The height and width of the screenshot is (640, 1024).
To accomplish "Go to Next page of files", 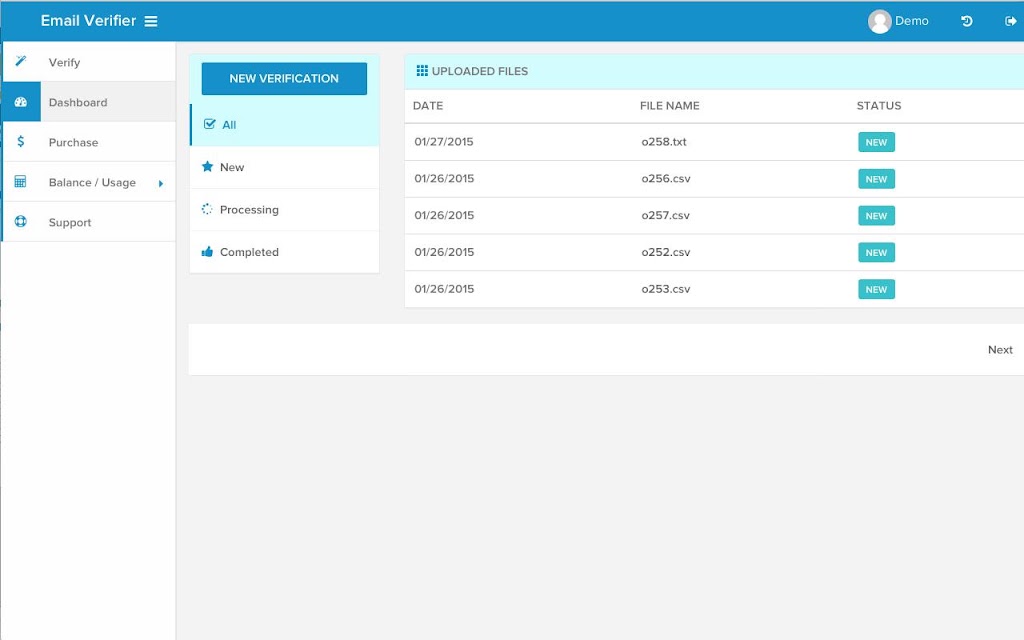I will tap(1000, 350).
